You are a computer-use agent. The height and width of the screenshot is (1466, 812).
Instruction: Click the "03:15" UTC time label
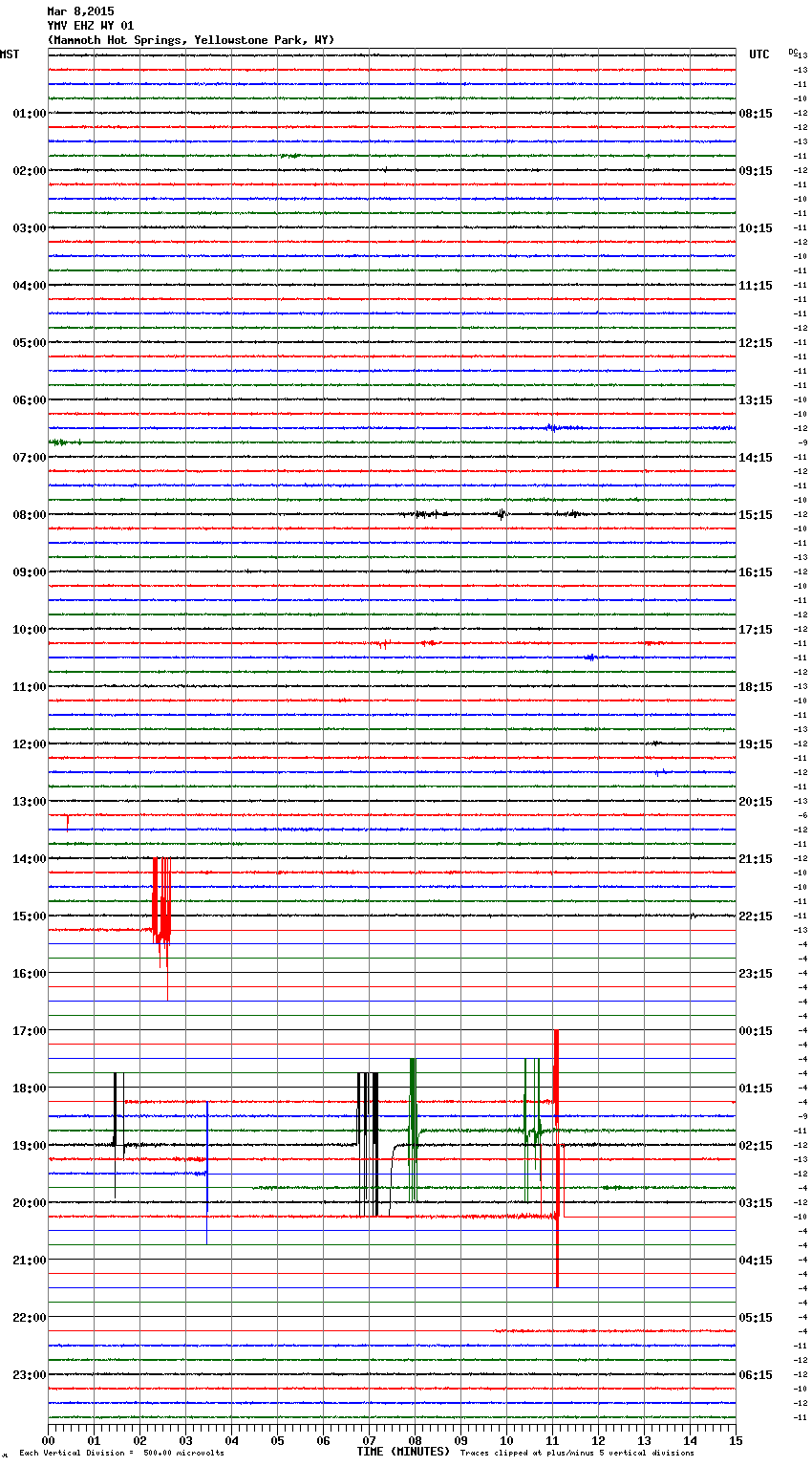[x=755, y=1202]
